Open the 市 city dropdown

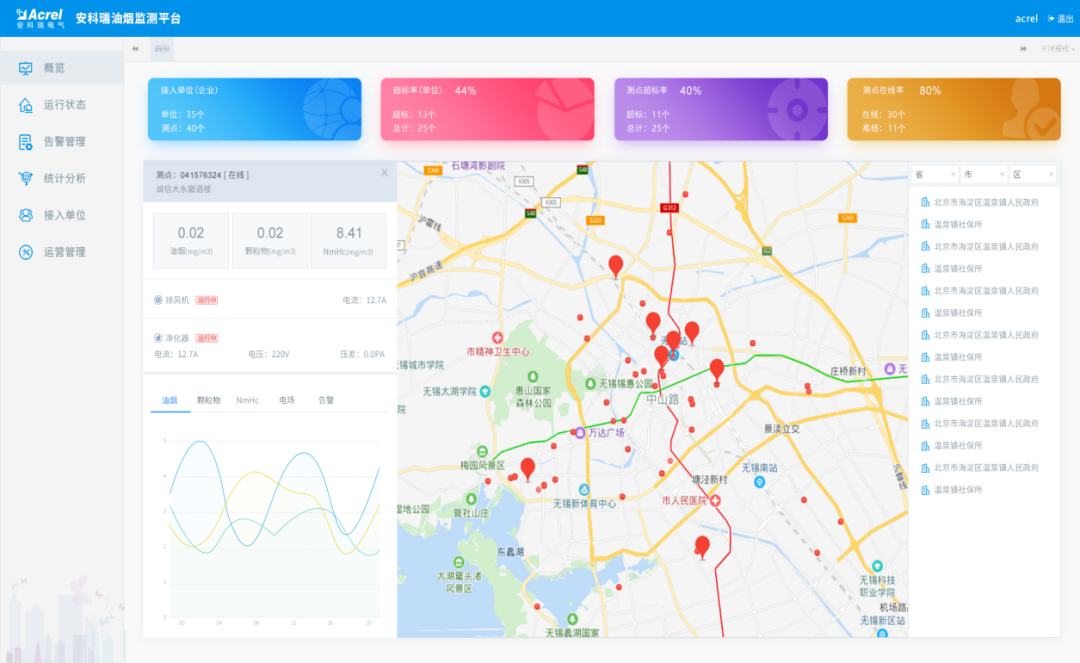(x=982, y=175)
